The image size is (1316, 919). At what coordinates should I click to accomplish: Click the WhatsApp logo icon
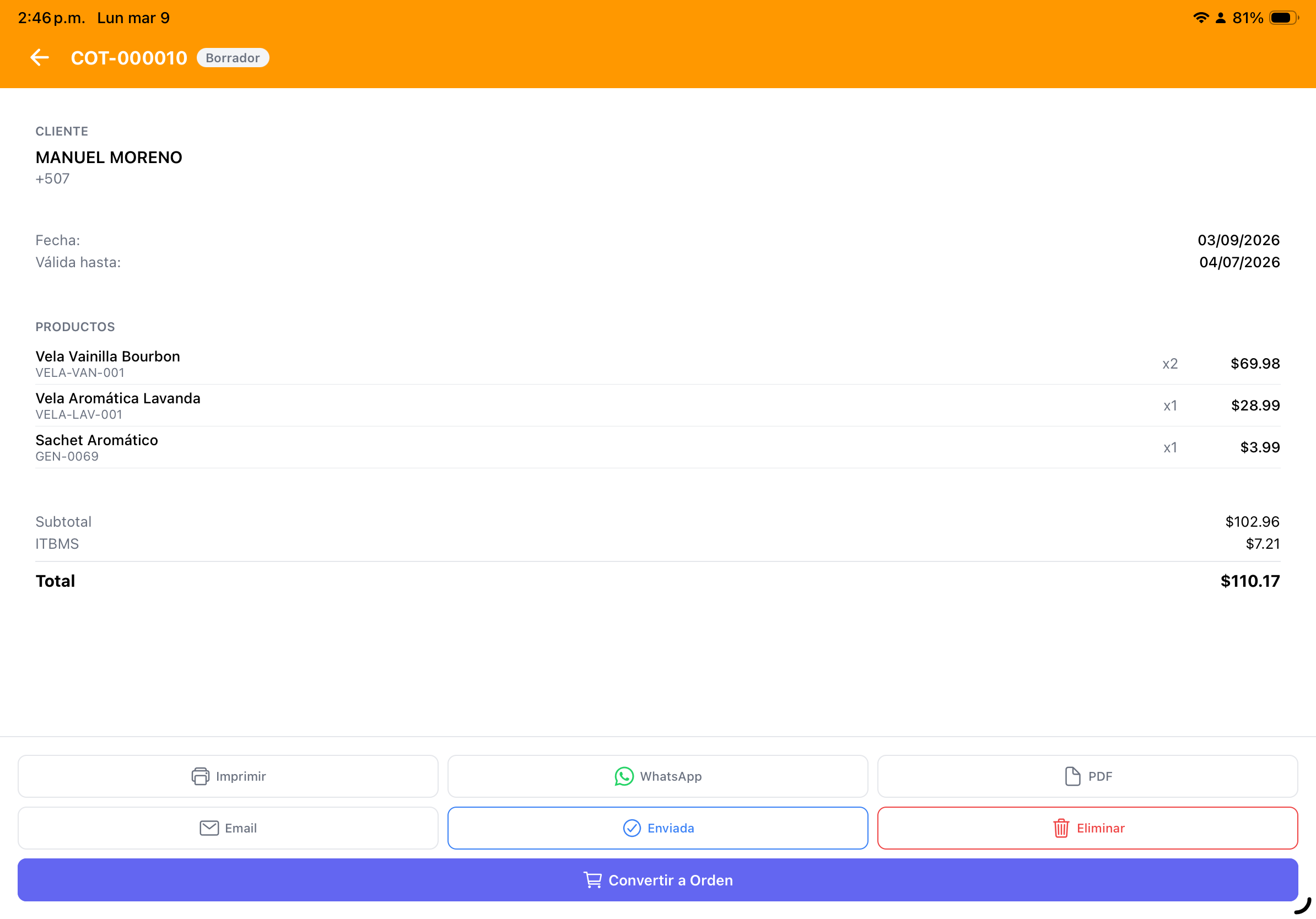point(624,776)
